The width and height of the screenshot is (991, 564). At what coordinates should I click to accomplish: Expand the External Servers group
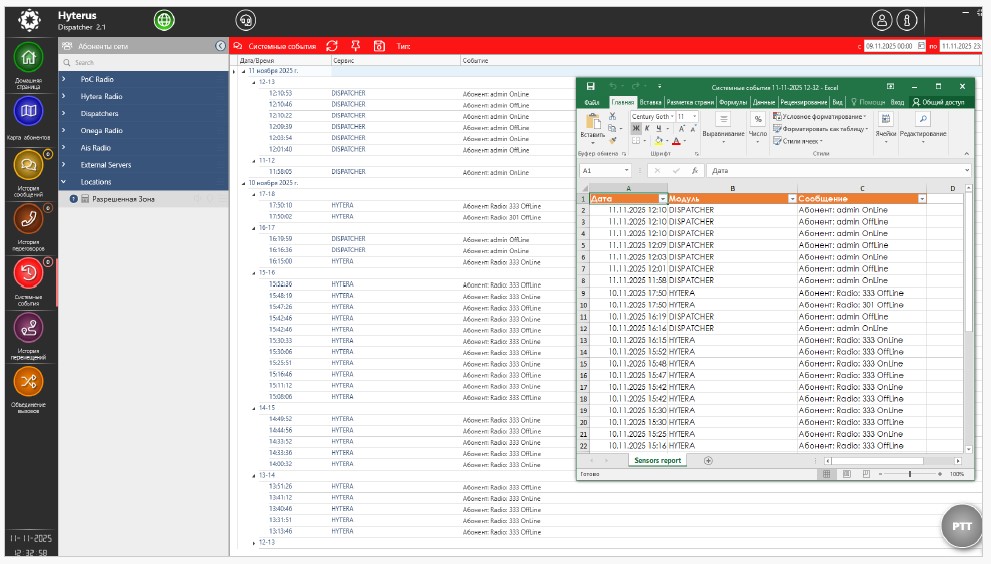point(64,164)
